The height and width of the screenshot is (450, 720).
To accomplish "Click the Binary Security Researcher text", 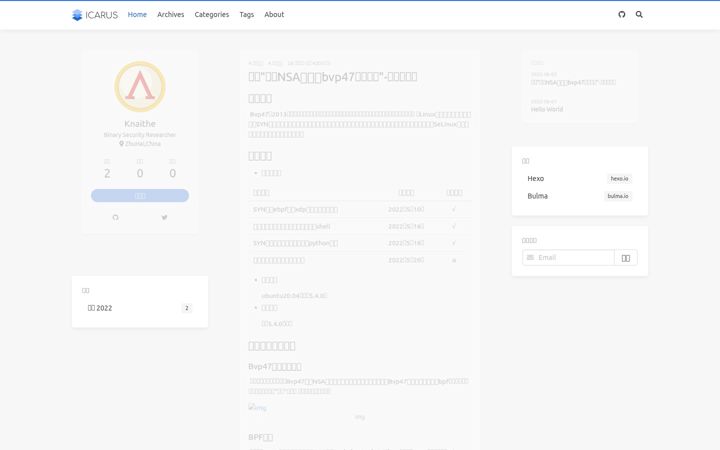I will [140, 135].
